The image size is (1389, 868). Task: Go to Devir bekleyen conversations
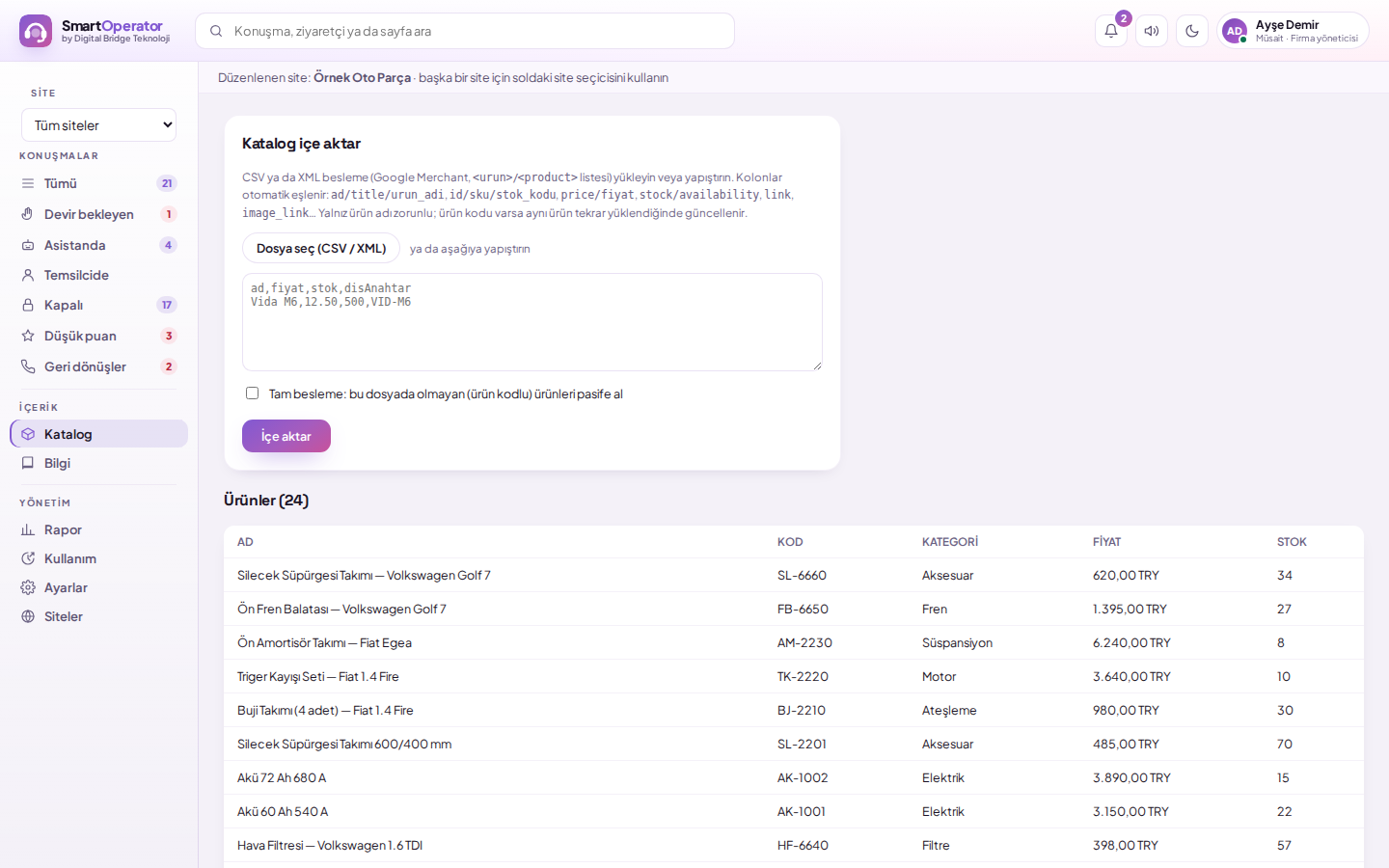tap(98, 214)
